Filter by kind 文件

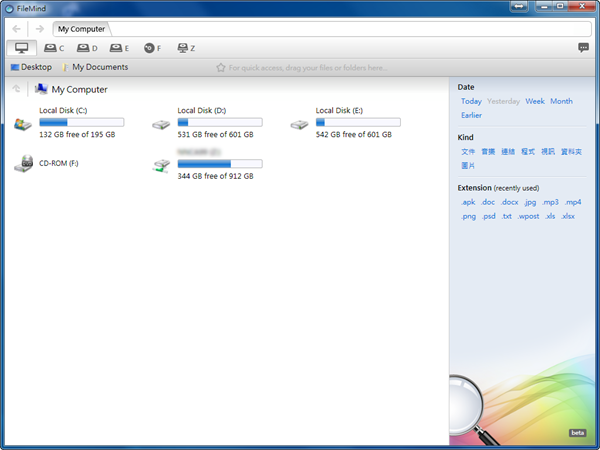pyautogui.click(x=468, y=152)
